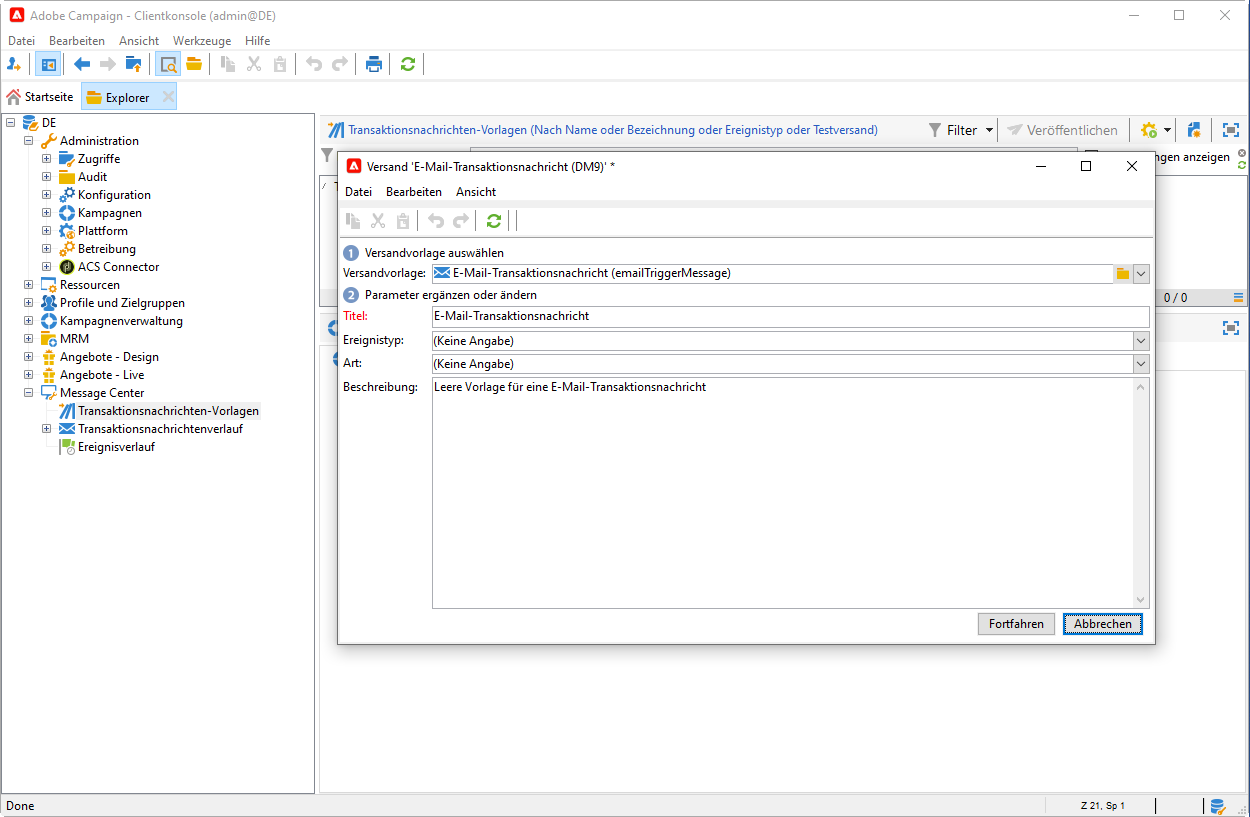Click the undo arrow in main toolbar
The width and height of the screenshot is (1250, 817).
[314, 64]
